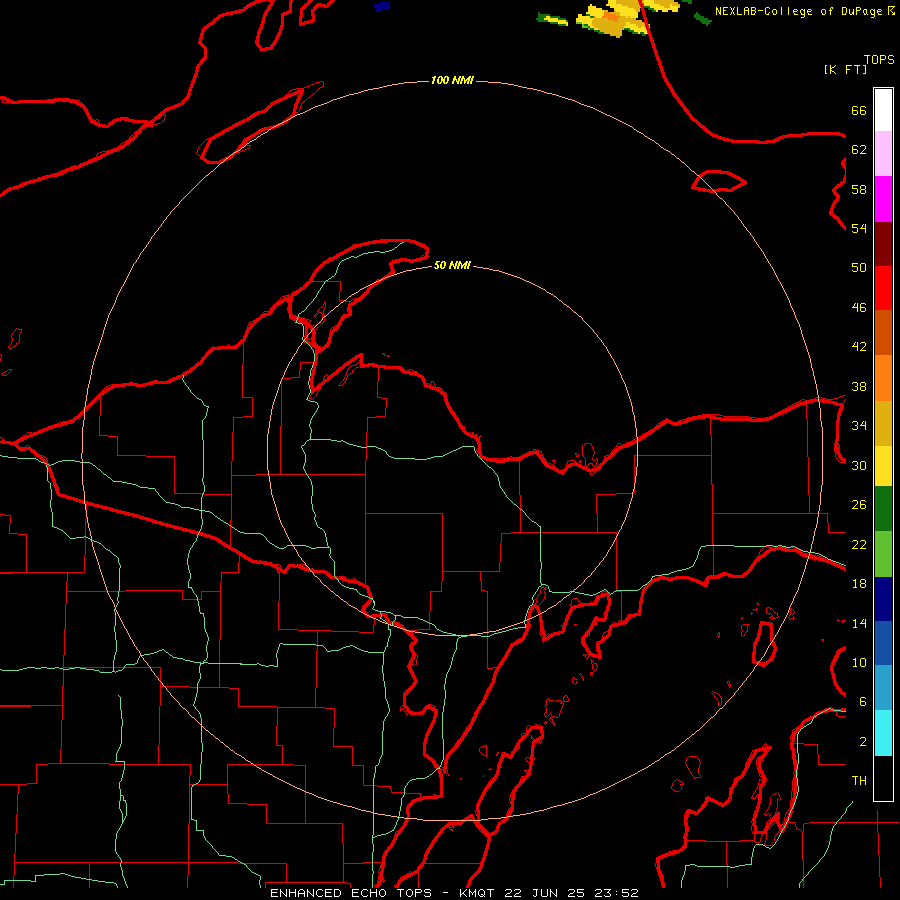This screenshot has height=900, width=900.
Task: Click the legend value 42
Action: click(x=859, y=347)
